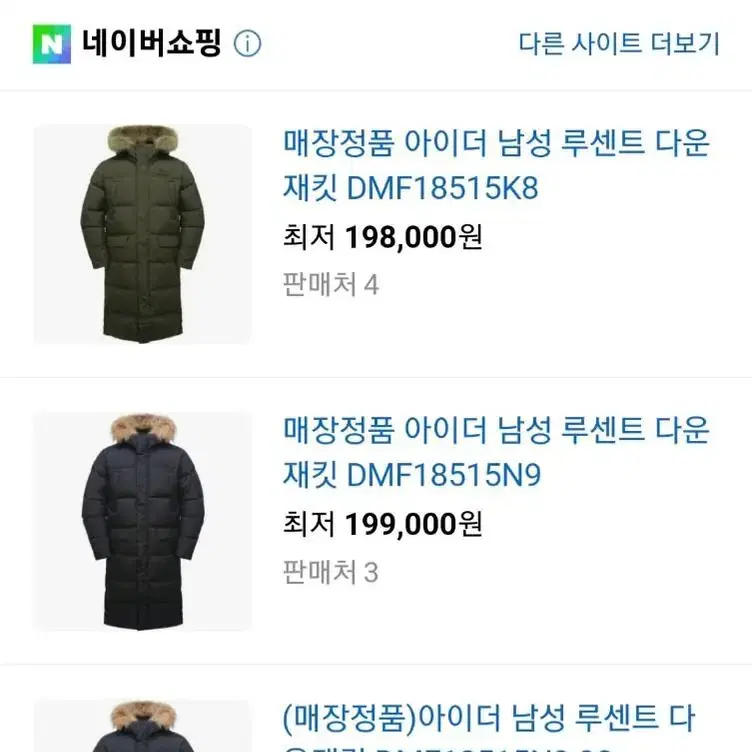Open the (매장정품)아이더 남성 루센트 title
The width and height of the screenshot is (752, 752).
click(x=489, y=727)
